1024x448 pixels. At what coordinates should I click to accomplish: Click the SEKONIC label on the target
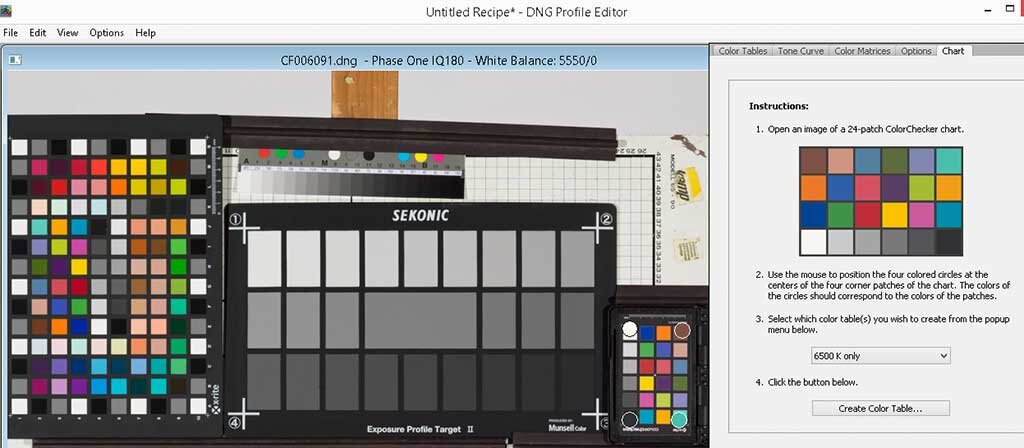421,216
